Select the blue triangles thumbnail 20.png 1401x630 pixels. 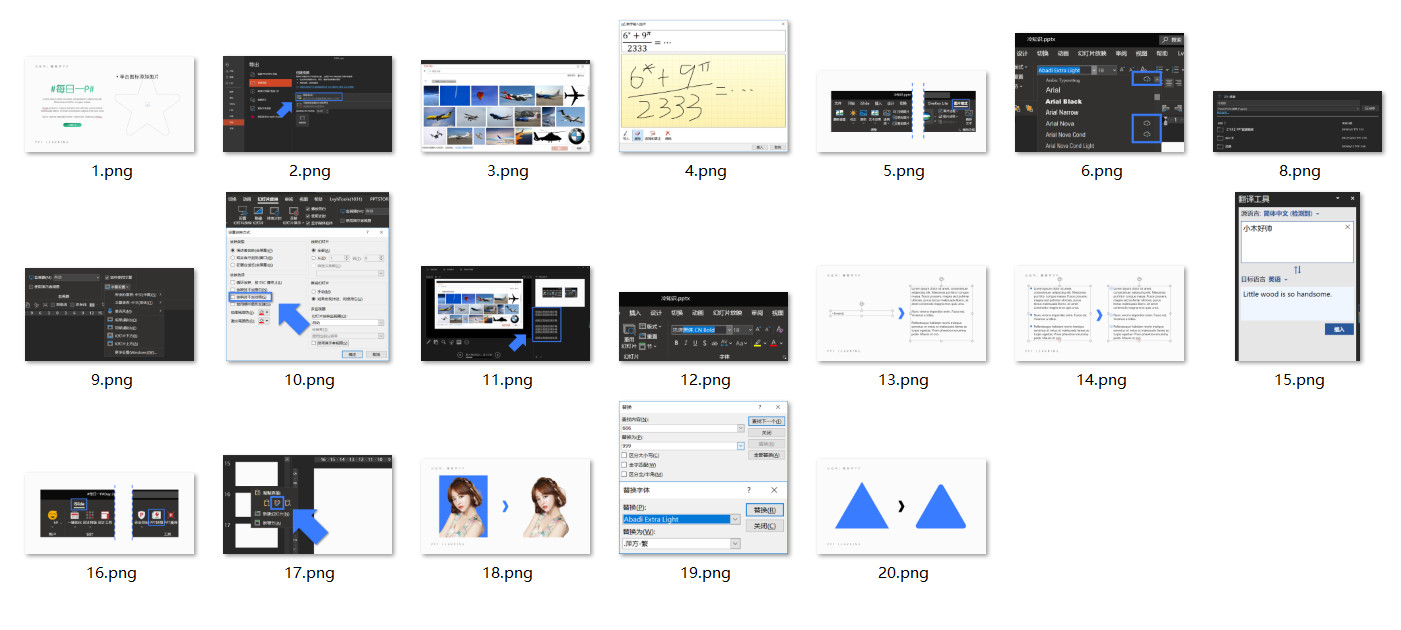(x=902, y=507)
